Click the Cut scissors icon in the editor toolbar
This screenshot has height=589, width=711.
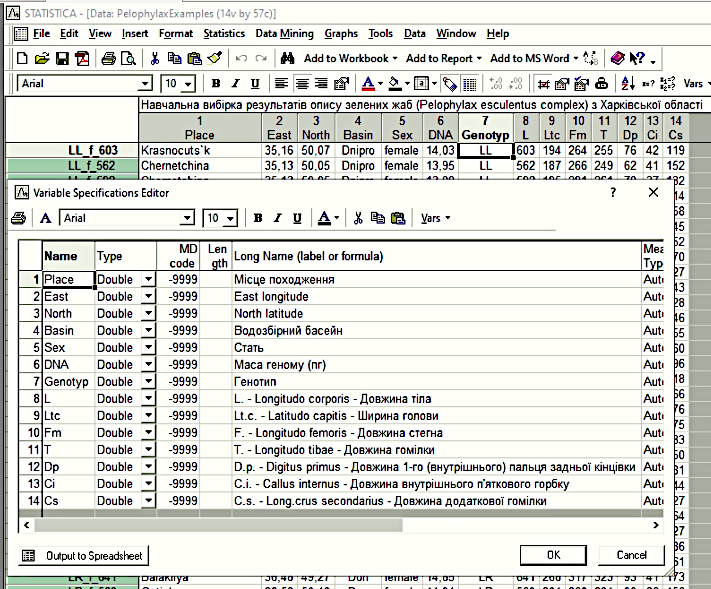point(356,218)
